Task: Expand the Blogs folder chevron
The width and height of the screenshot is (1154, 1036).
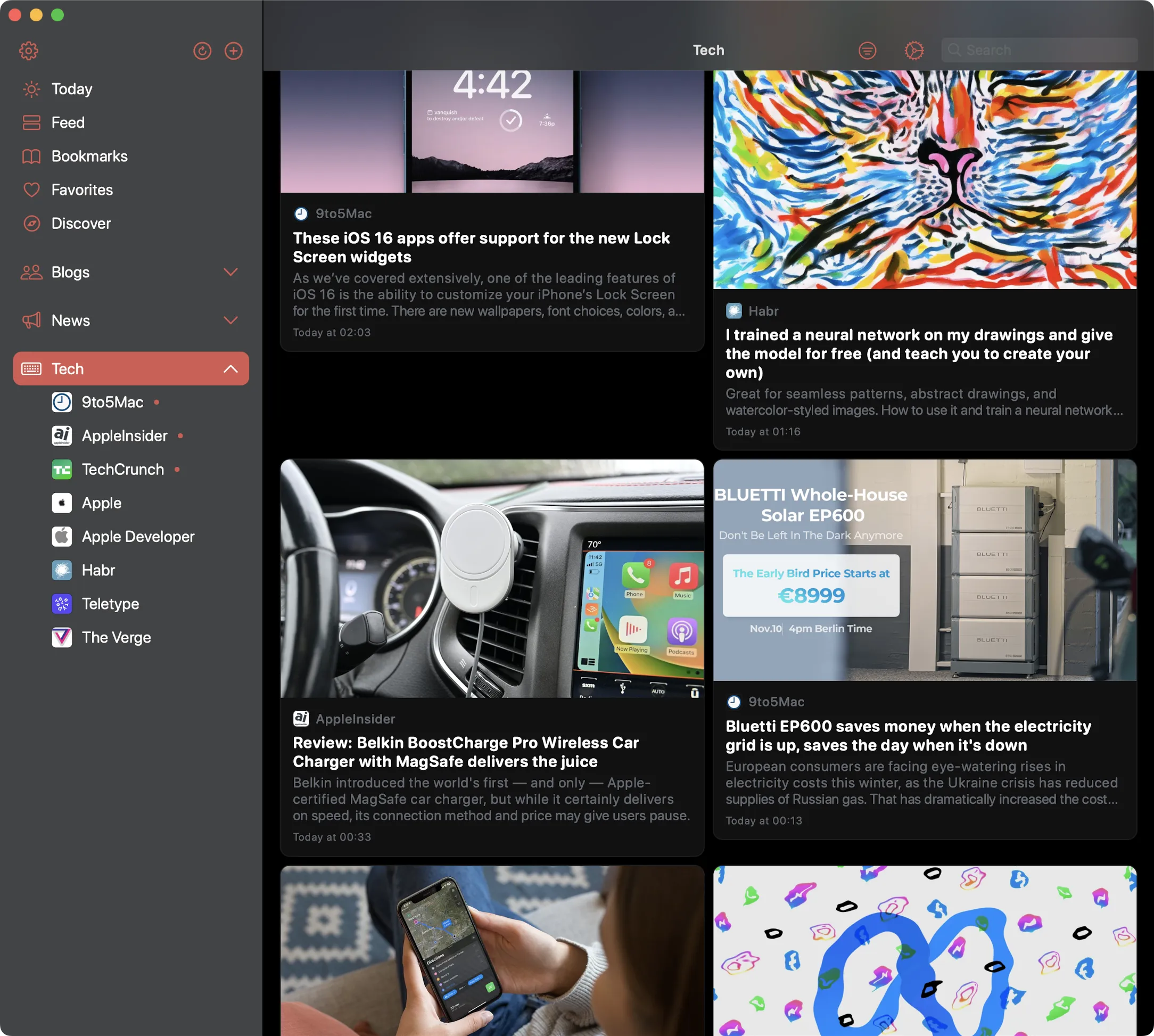Action: [230, 272]
